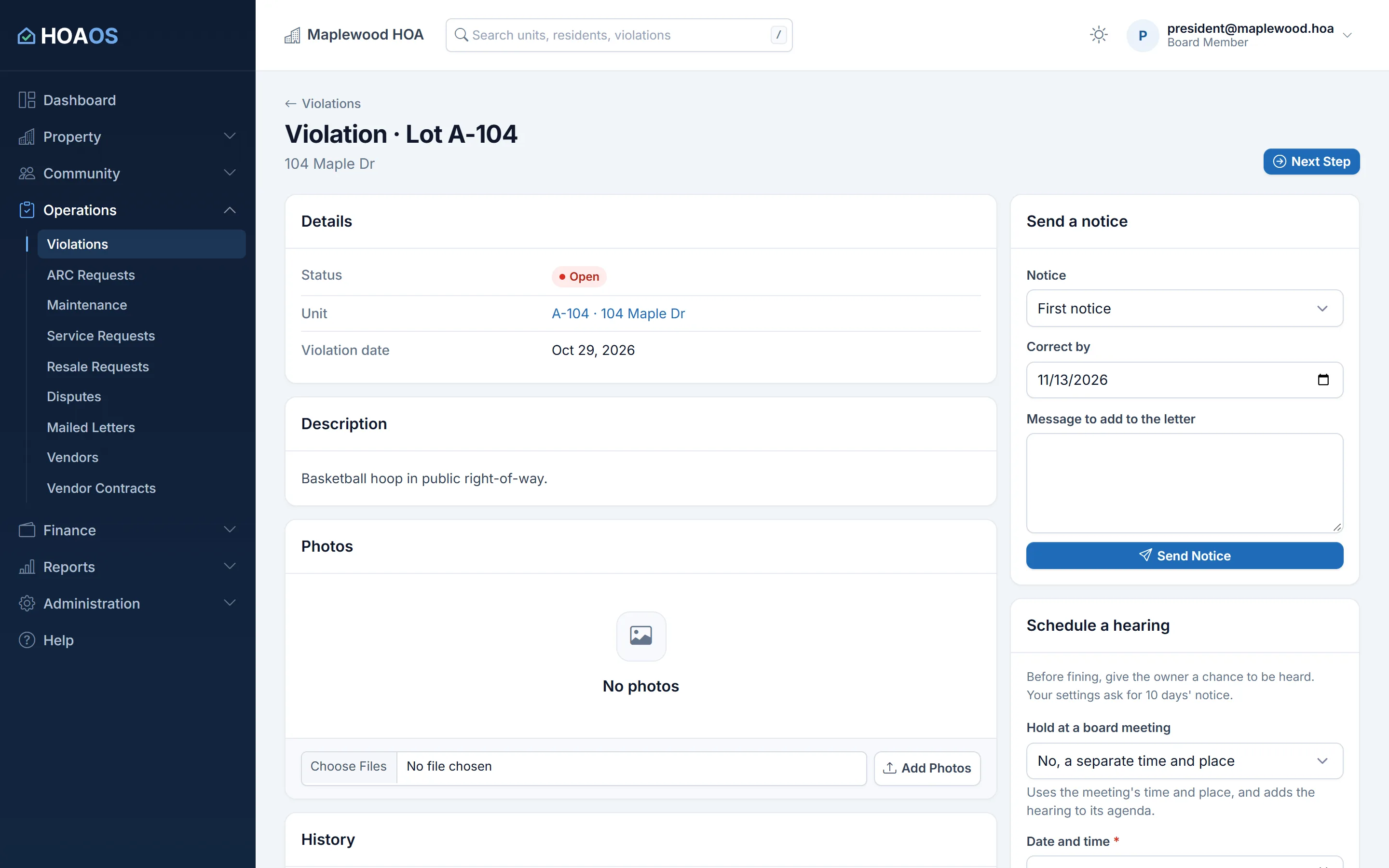
Task: Open Mailed Letters in the sidebar
Action: click(91, 427)
